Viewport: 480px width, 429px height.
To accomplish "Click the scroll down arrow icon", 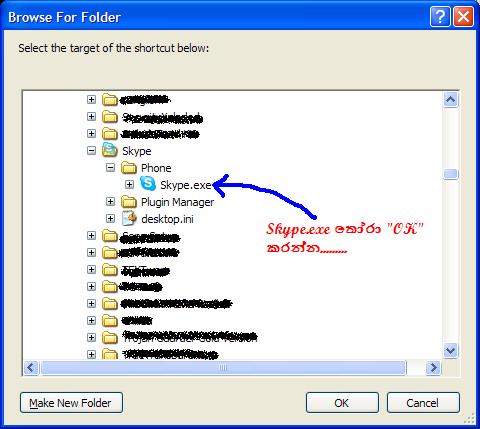I will (x=451, y=350).
